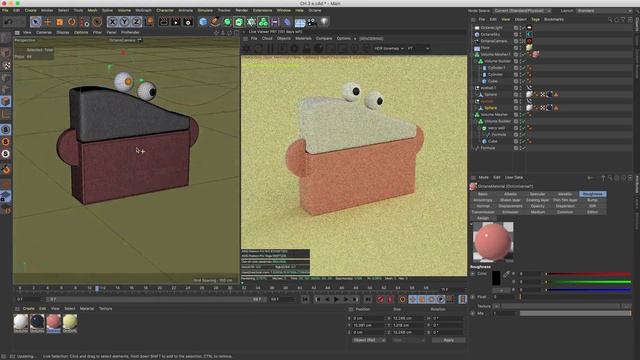Toggle Y axis lock
640x360 pixels.
pos(124,22)
